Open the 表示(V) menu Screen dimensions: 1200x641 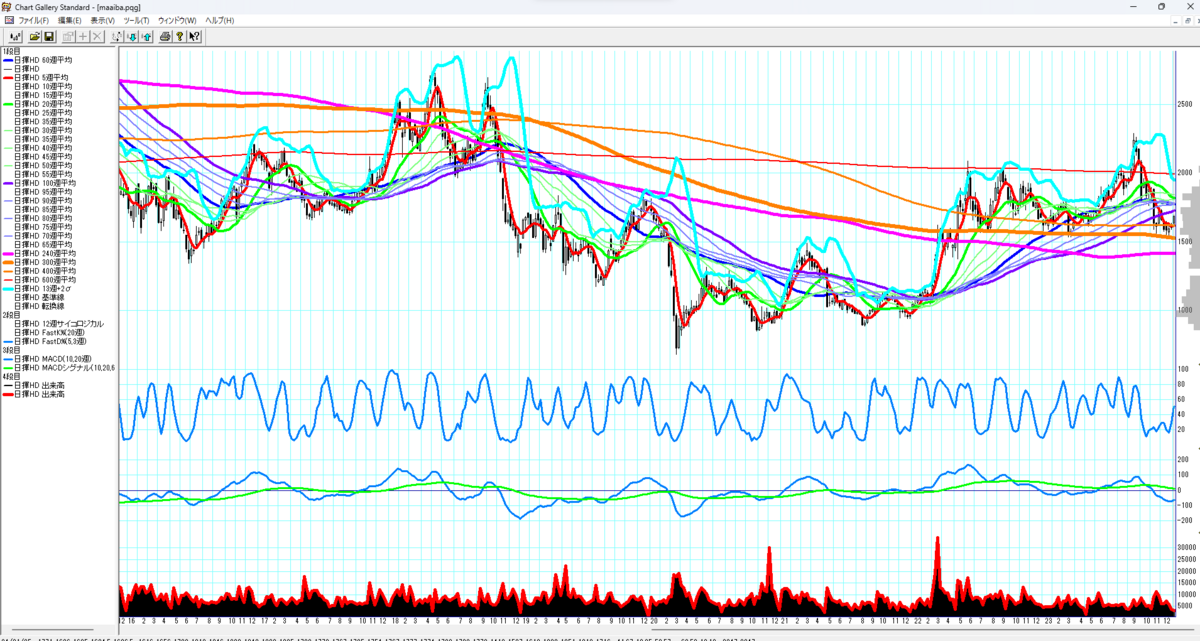coord(103,20)
